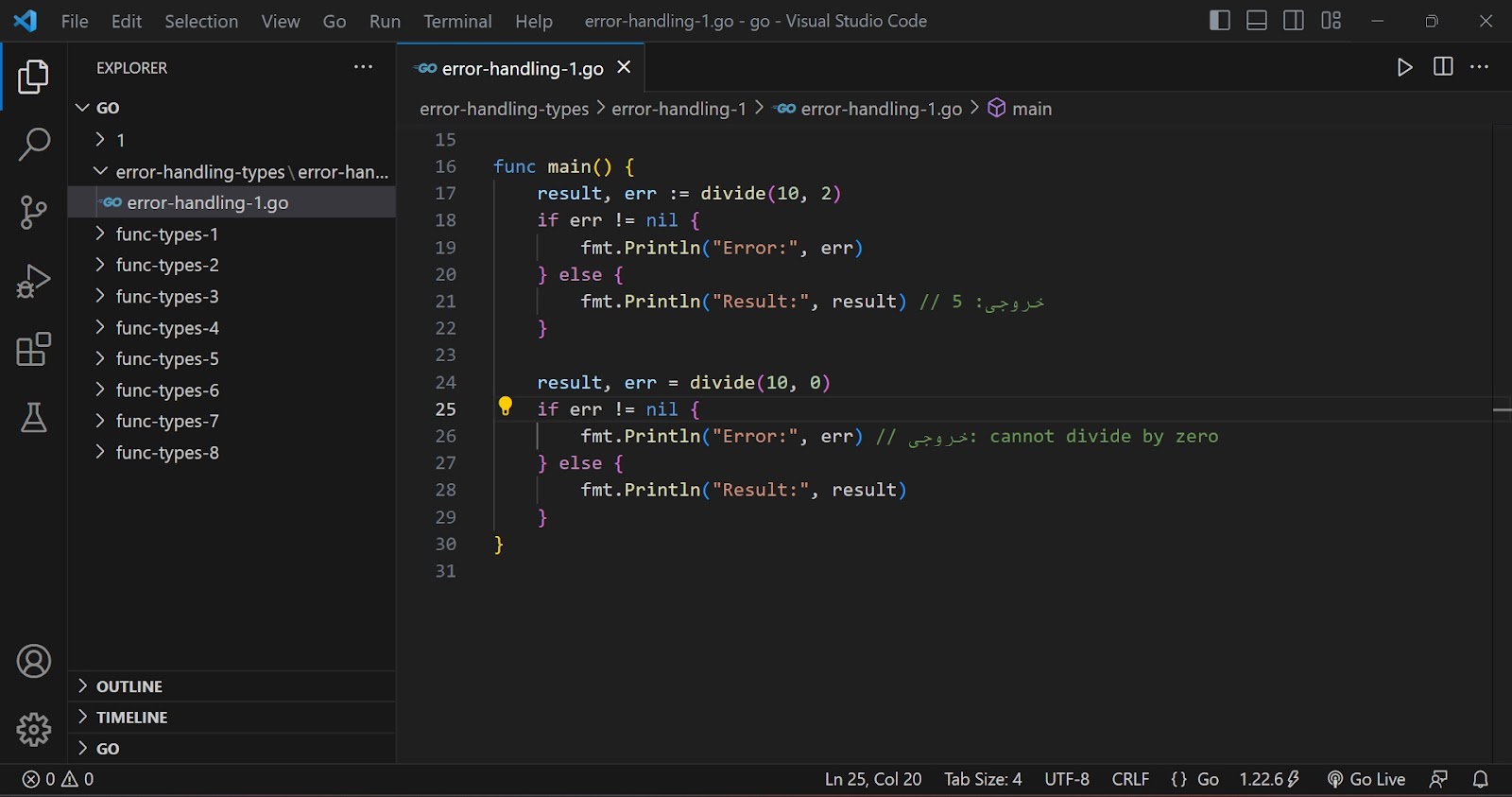Click errors and warnings count in status bar
The width and height of the screenshot is (1512, 797).
[59, 779]
